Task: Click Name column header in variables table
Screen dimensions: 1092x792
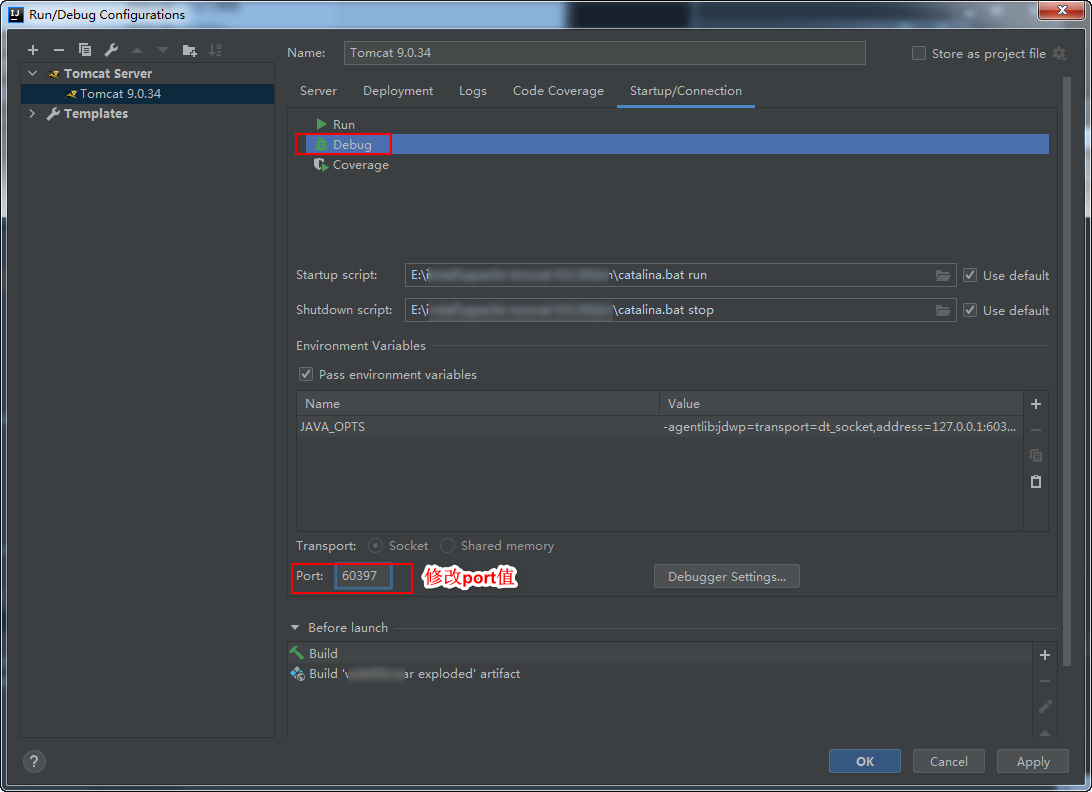Action: point(478,403)
